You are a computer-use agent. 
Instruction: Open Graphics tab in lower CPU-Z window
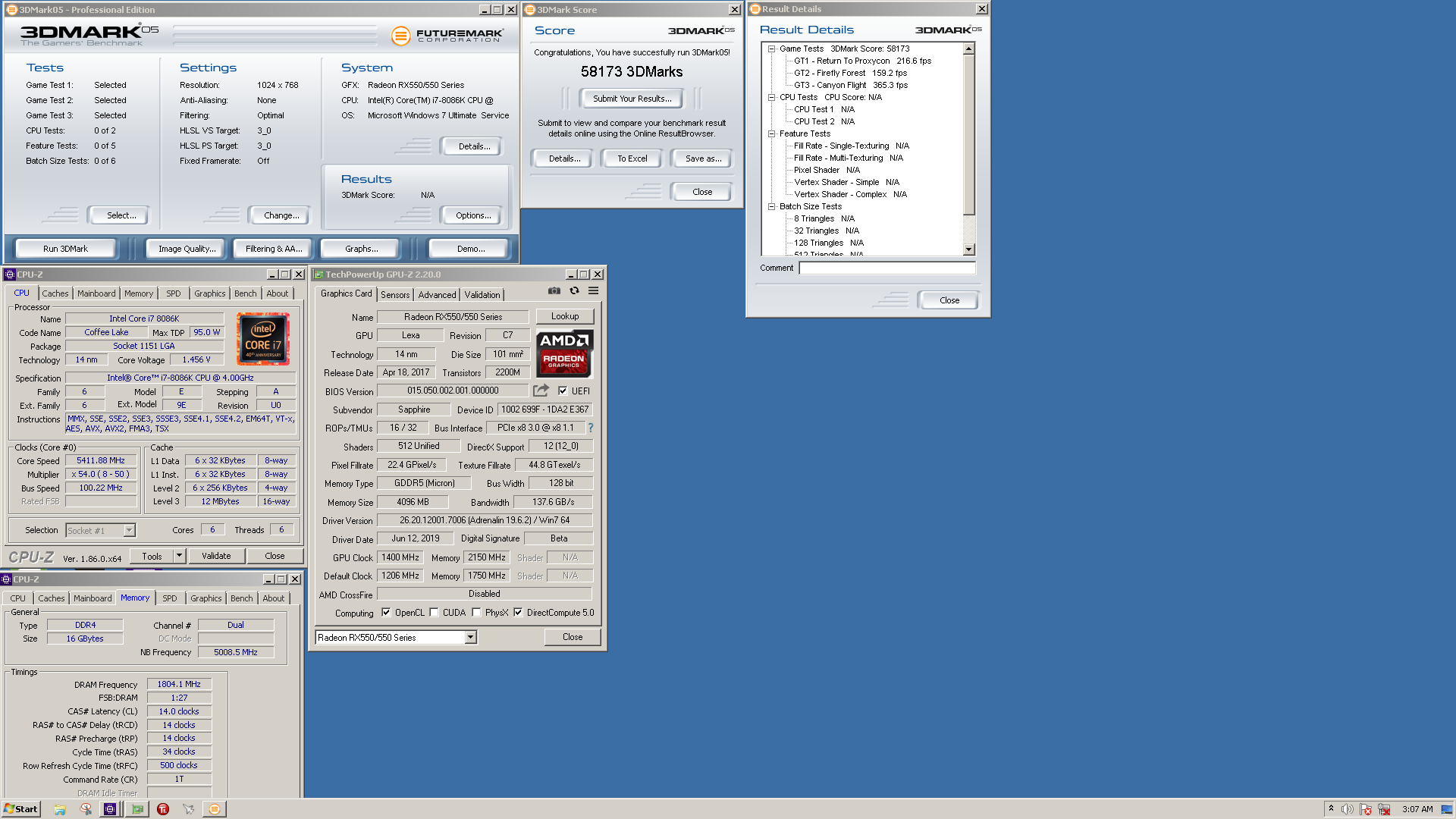point(206,598)
